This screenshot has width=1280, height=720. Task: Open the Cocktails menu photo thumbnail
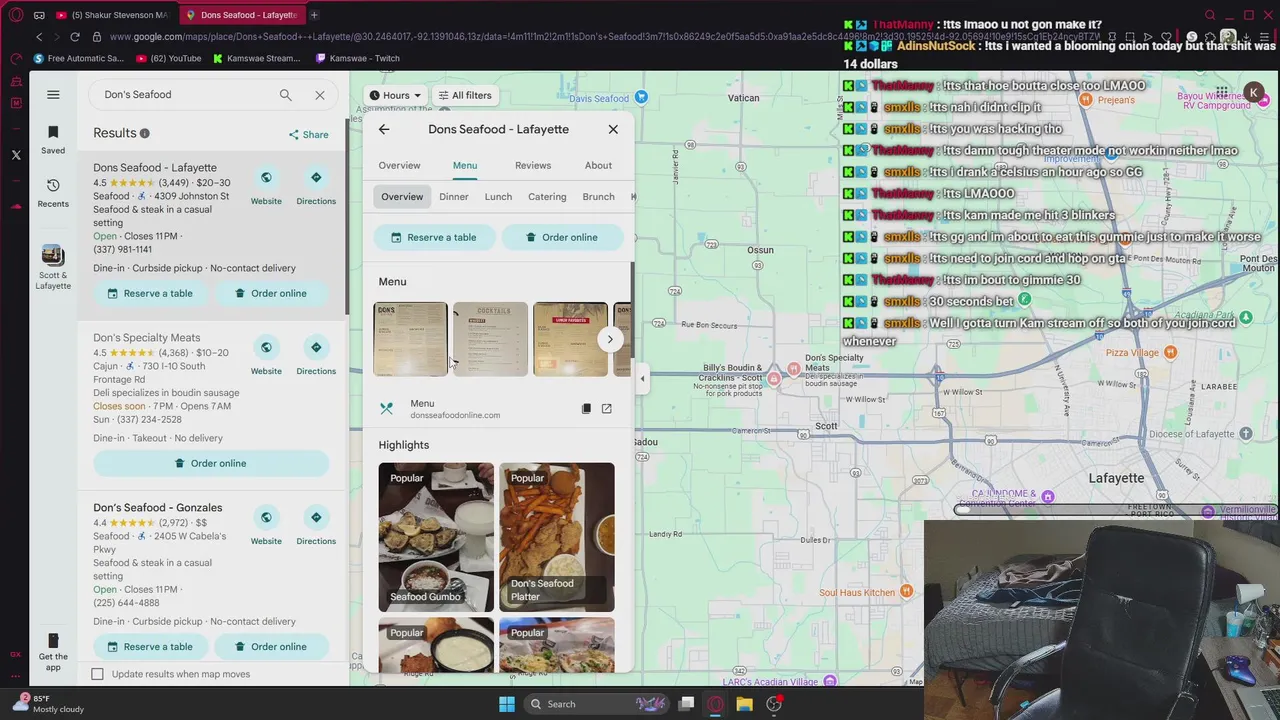tap(490, 339)
